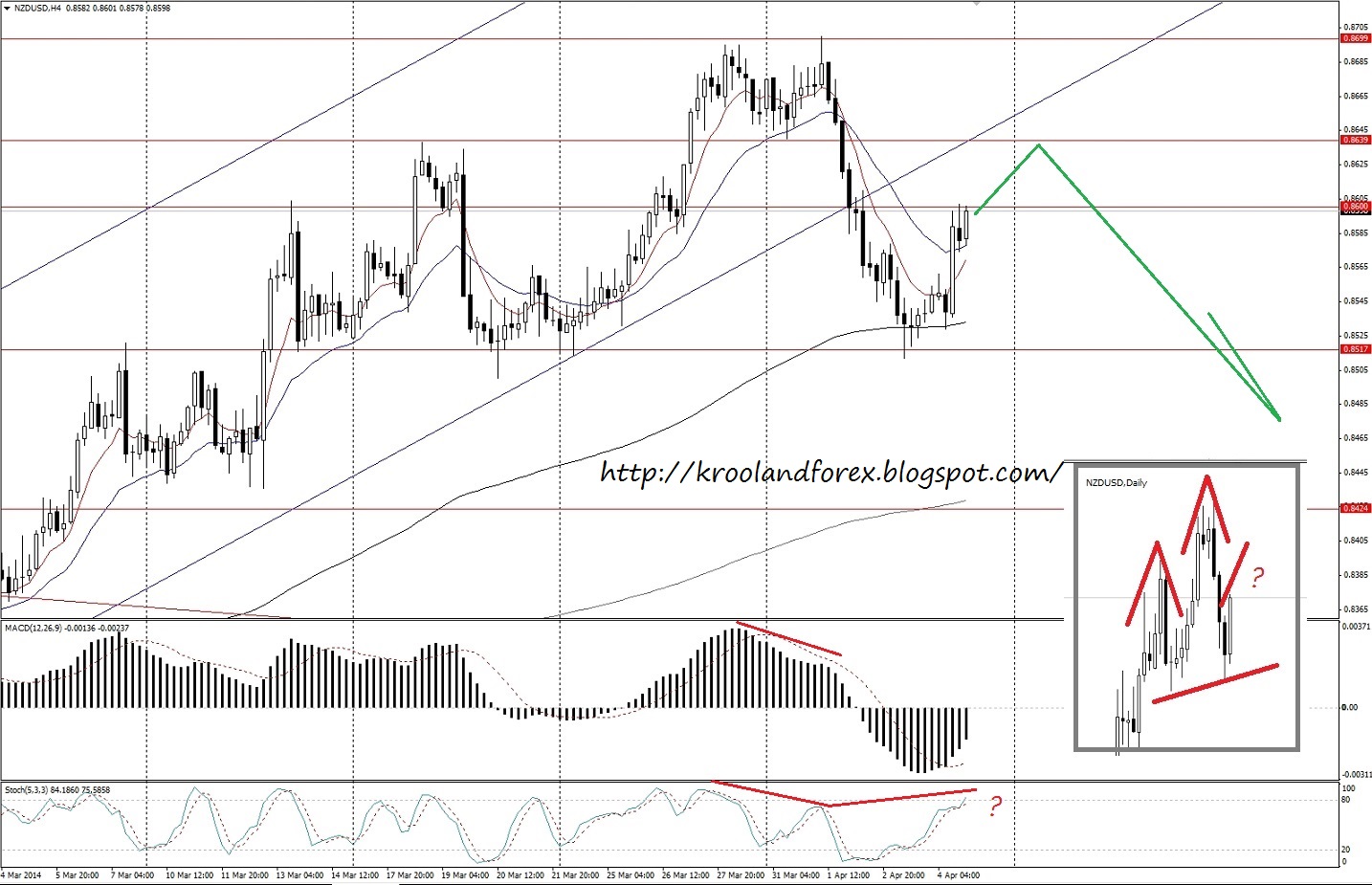Click the red 0.8699 price level tag
Image resolution: width=1372 pixels, height=885 pixels.
tap(1356, 38)
